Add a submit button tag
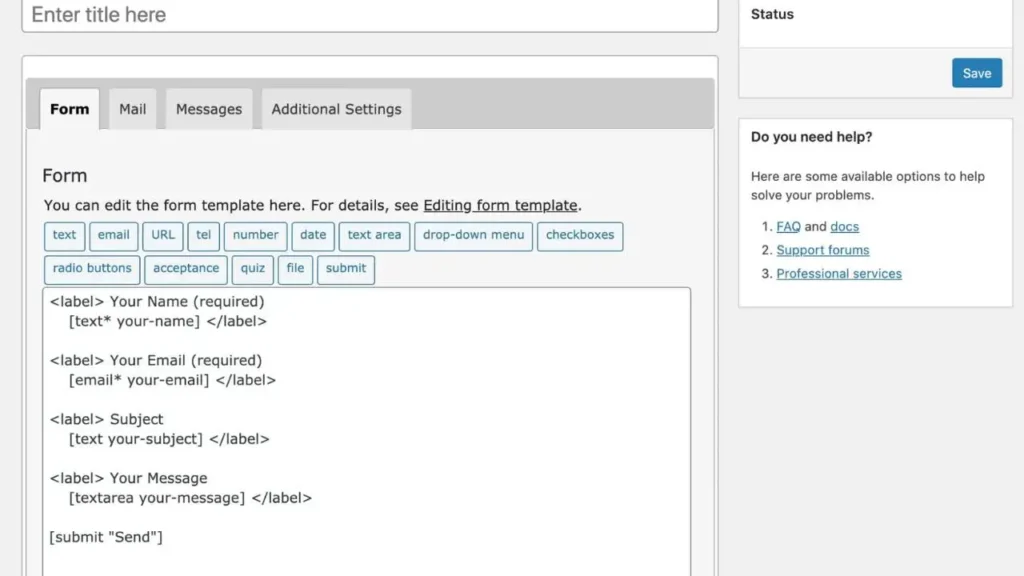1024x576 pixels. coord(346,269)
